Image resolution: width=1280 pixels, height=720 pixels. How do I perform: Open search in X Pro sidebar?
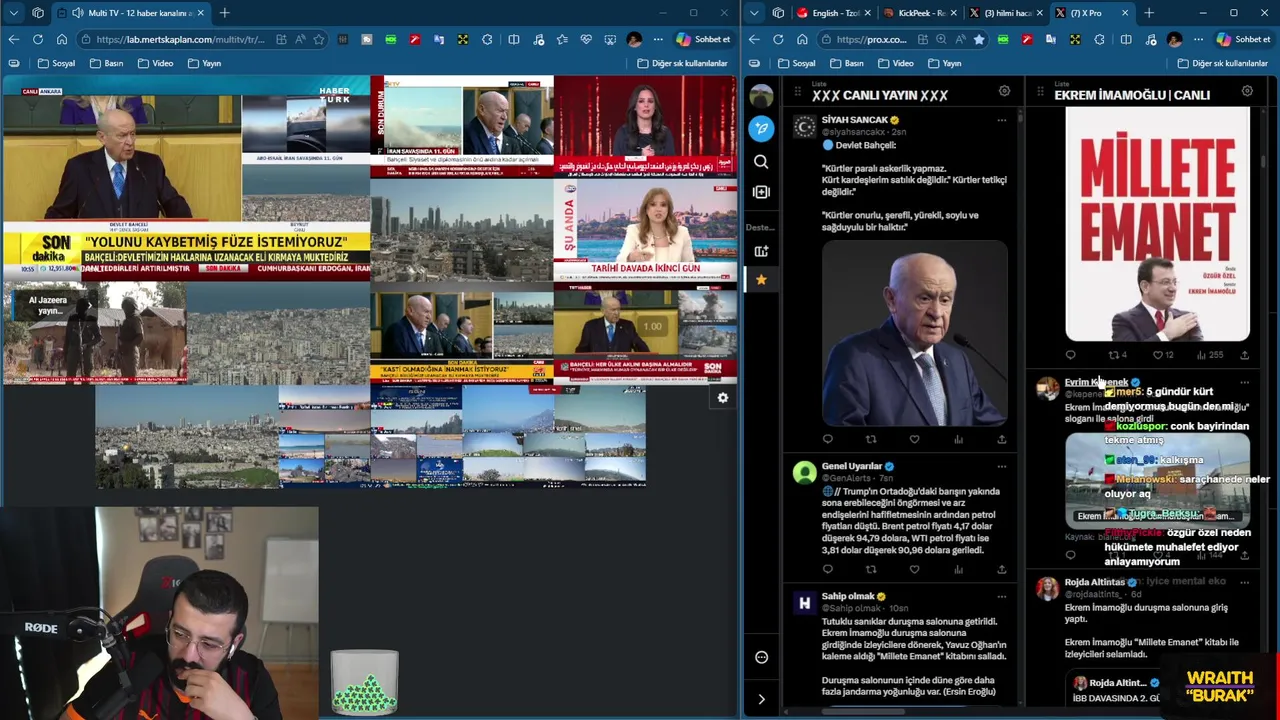(x=761, y=161)
